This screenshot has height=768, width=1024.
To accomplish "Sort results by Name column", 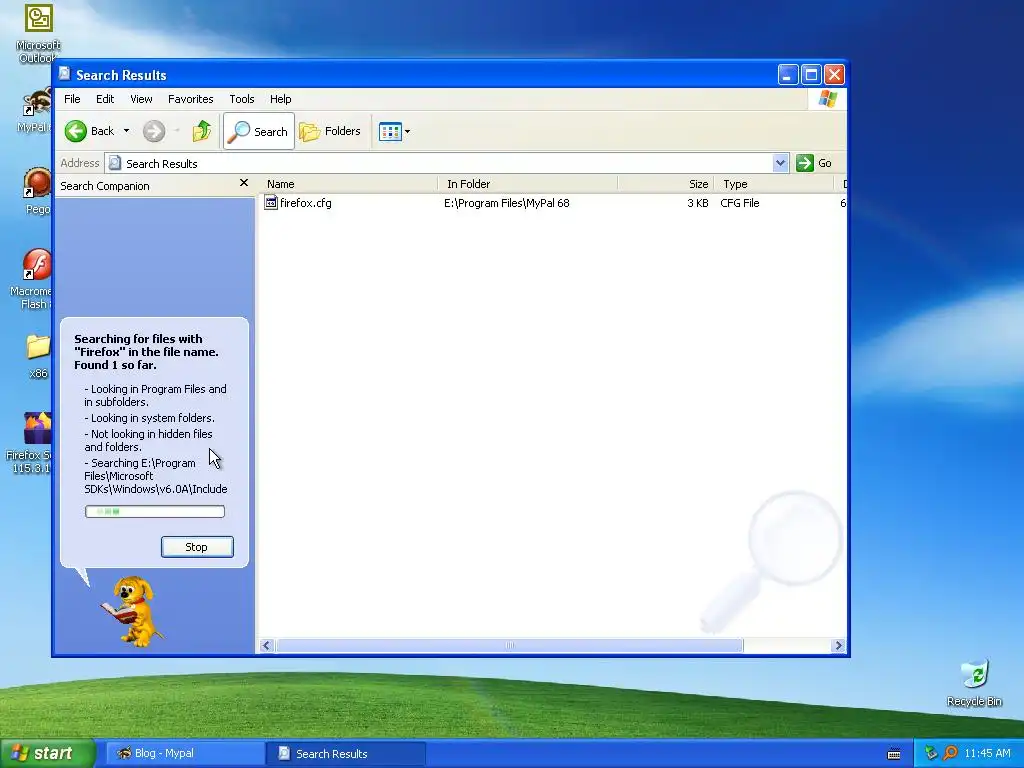I will click(x=349, y=184).
